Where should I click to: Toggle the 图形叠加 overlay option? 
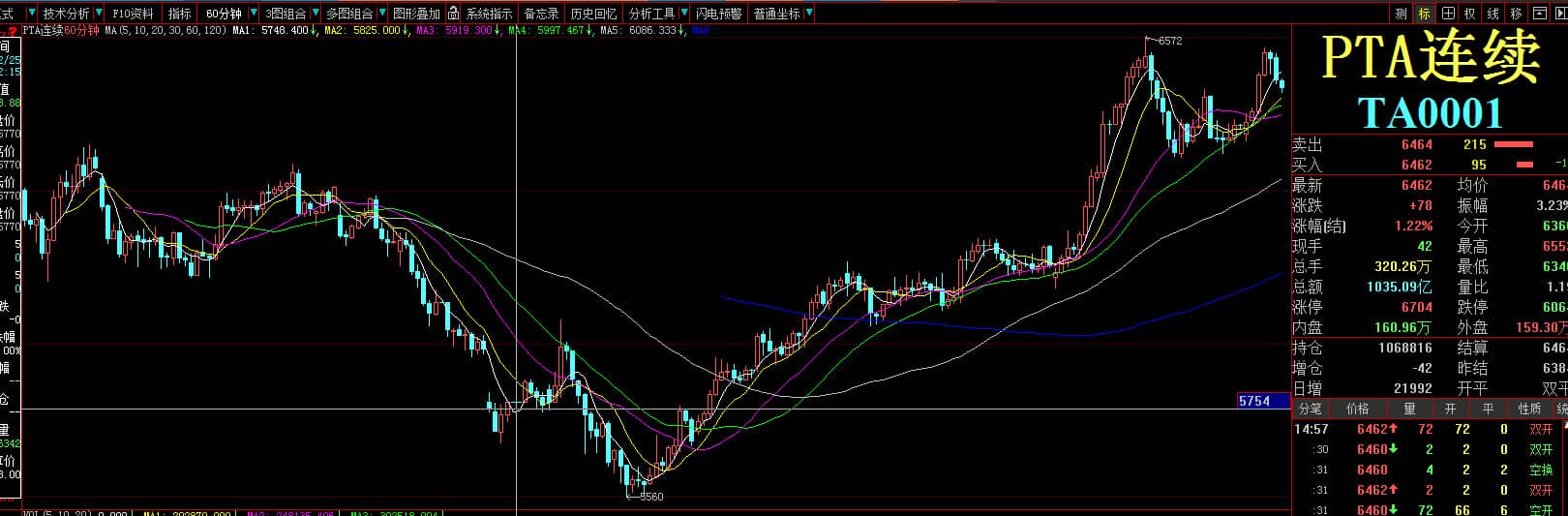click(416, 14)
